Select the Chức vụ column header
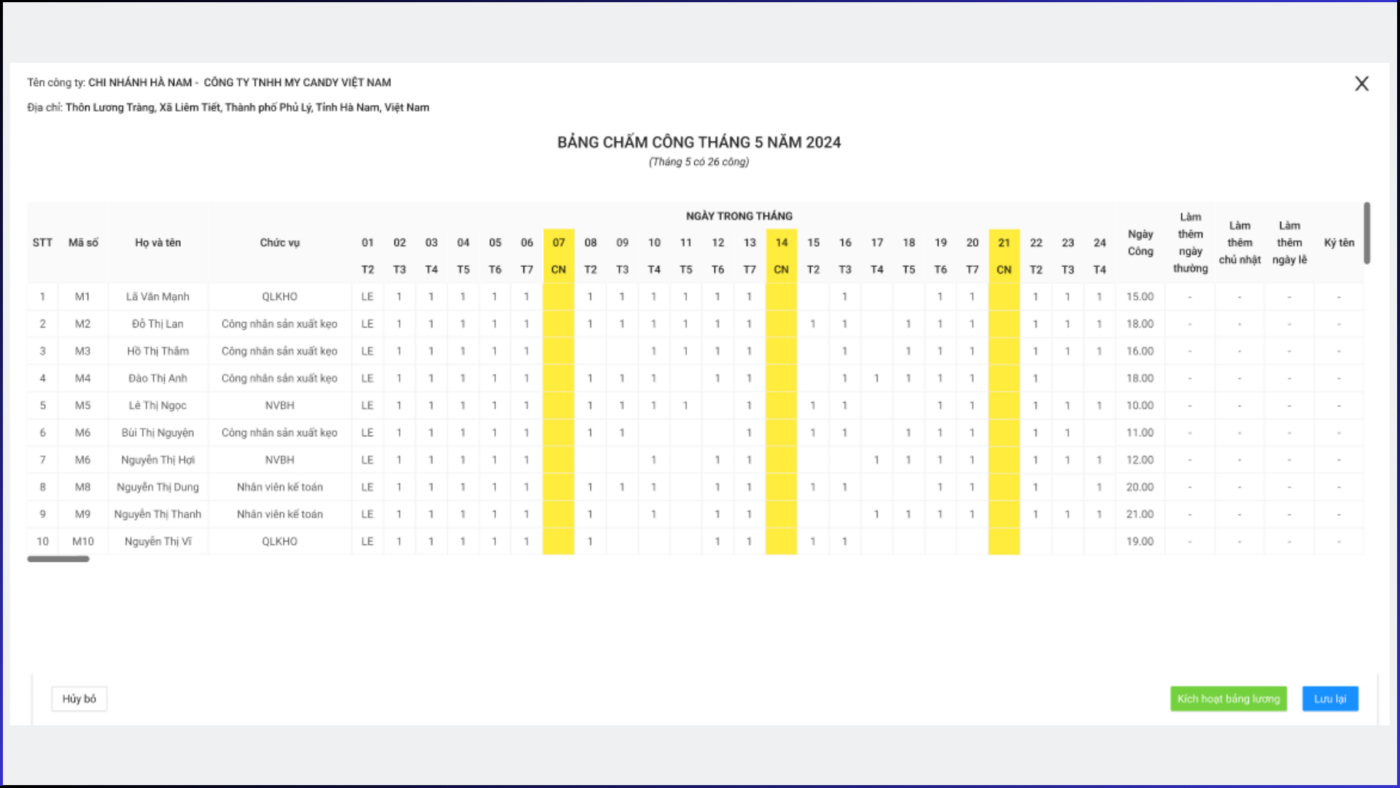Screen dimensions: 1400x788 [280, 243]
